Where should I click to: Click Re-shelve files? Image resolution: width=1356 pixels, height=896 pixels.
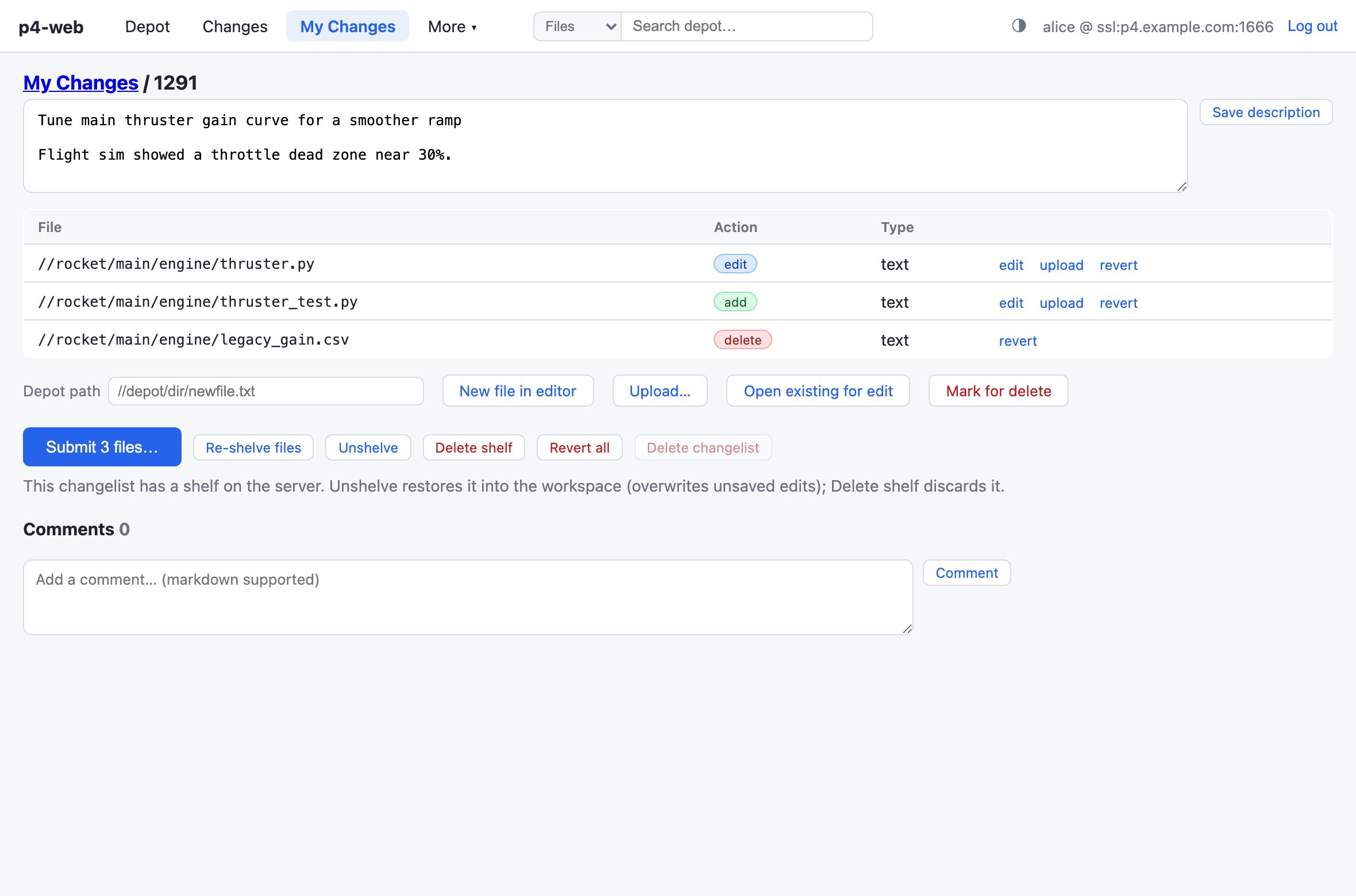[x=253, y=447]
